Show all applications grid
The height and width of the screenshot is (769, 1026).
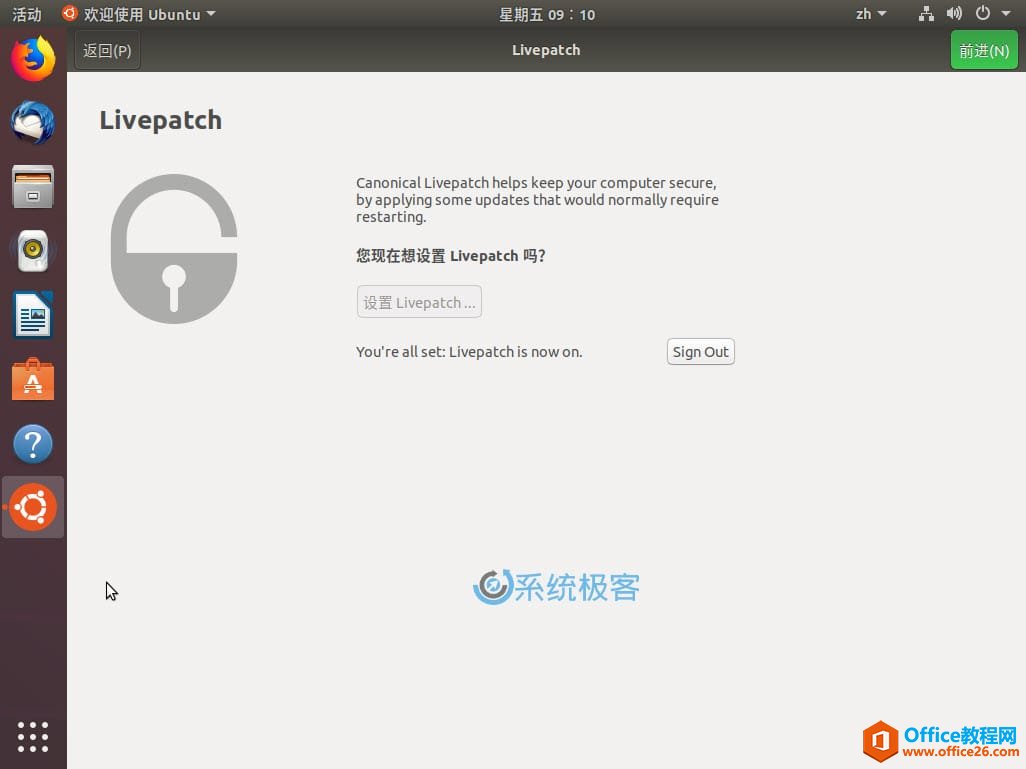pyautogui.click(x=33, y=737)
